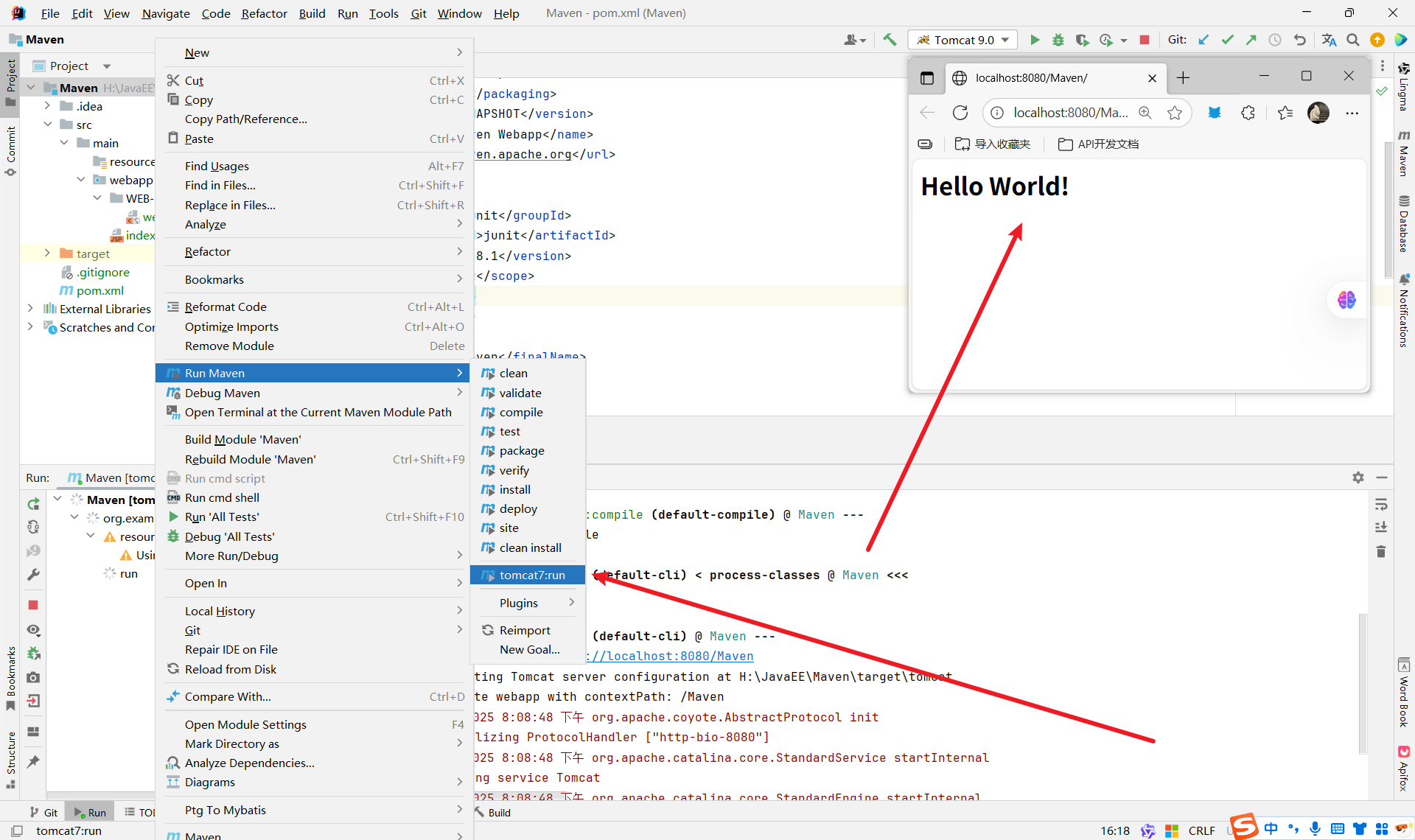Select tomcat7:run from Run Maven submenu
The width and height of the screenshot is (1415, 840).
point(531,575)
